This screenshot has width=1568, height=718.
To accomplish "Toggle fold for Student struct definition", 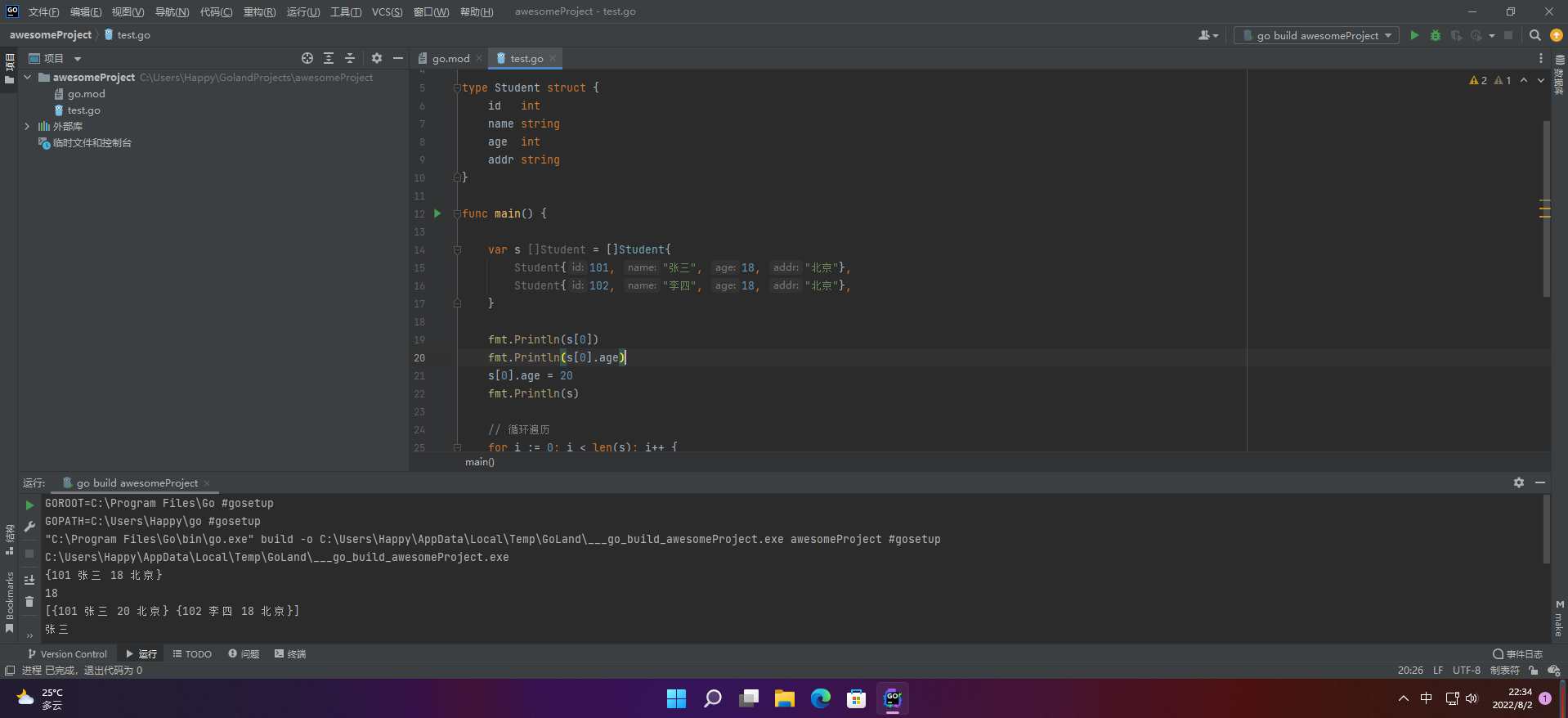I will (457, 88).
